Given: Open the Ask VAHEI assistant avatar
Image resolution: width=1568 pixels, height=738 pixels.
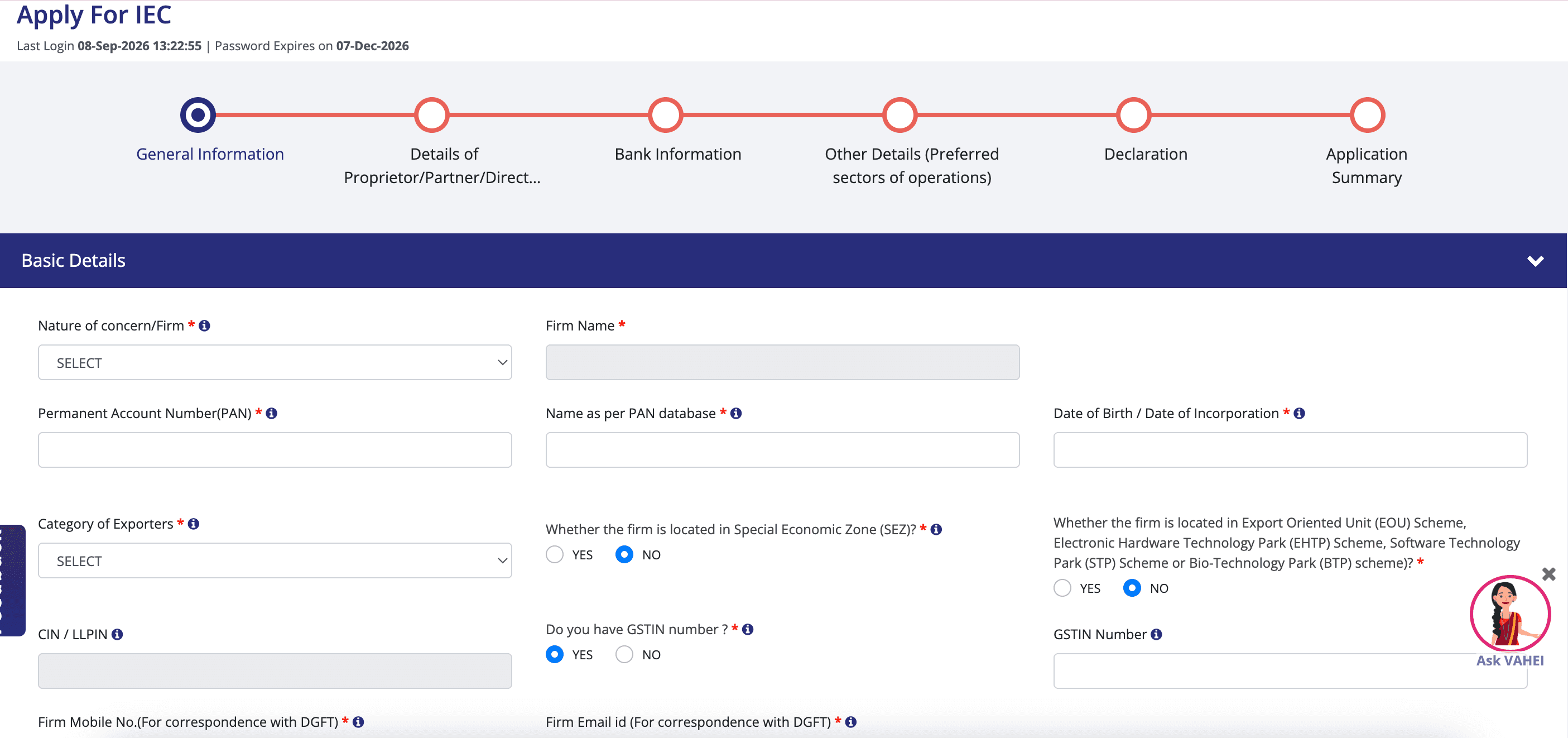Looking at the screenshot, I should click(1509, 614).
